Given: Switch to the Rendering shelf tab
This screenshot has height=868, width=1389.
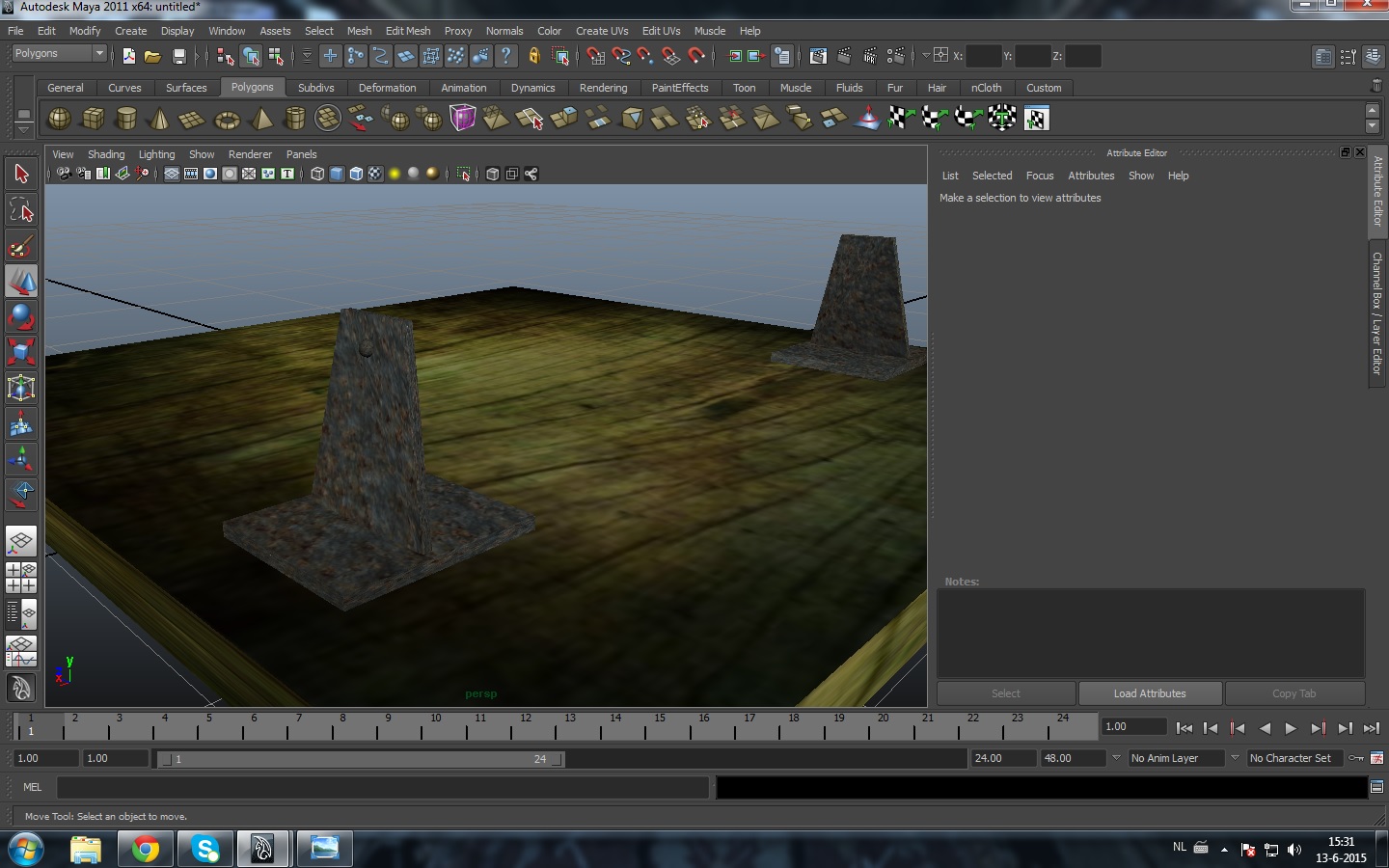Looking at the screenshot, I should pyautogui.click(x=603, y=88).
